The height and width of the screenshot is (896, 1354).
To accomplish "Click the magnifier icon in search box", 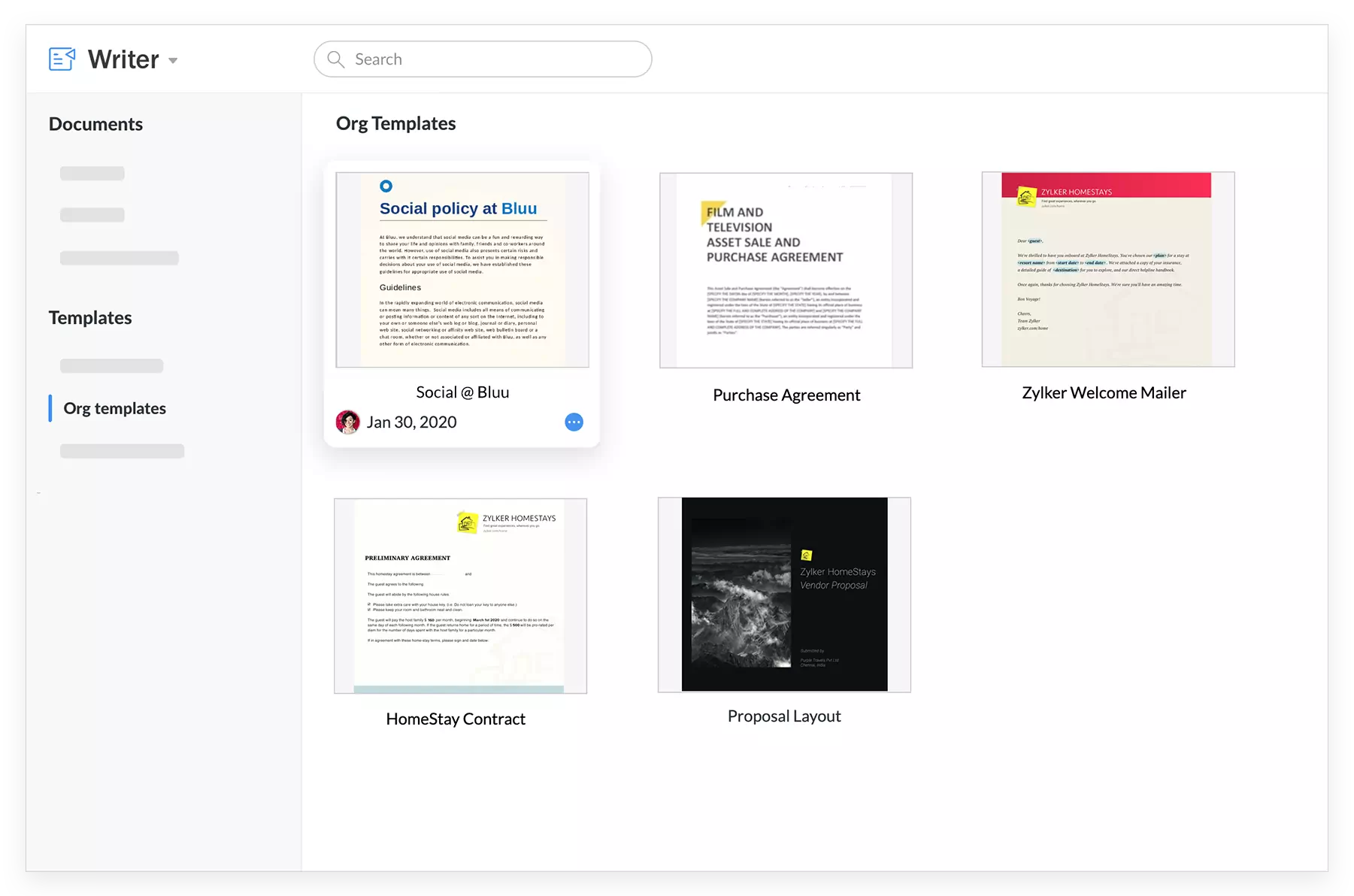I will click(x=335, y=59).
